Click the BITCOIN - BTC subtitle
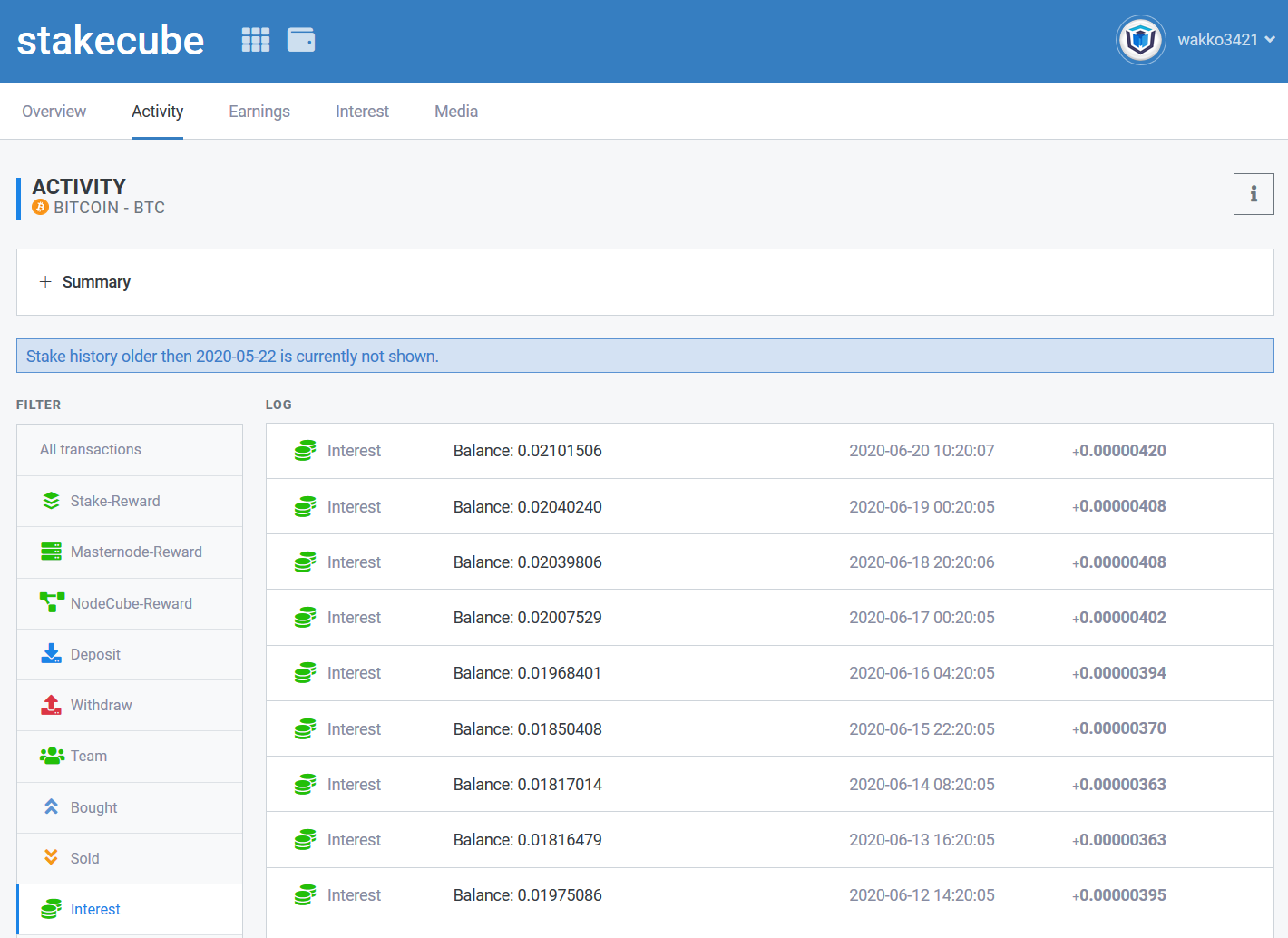 tap(109, 208)
